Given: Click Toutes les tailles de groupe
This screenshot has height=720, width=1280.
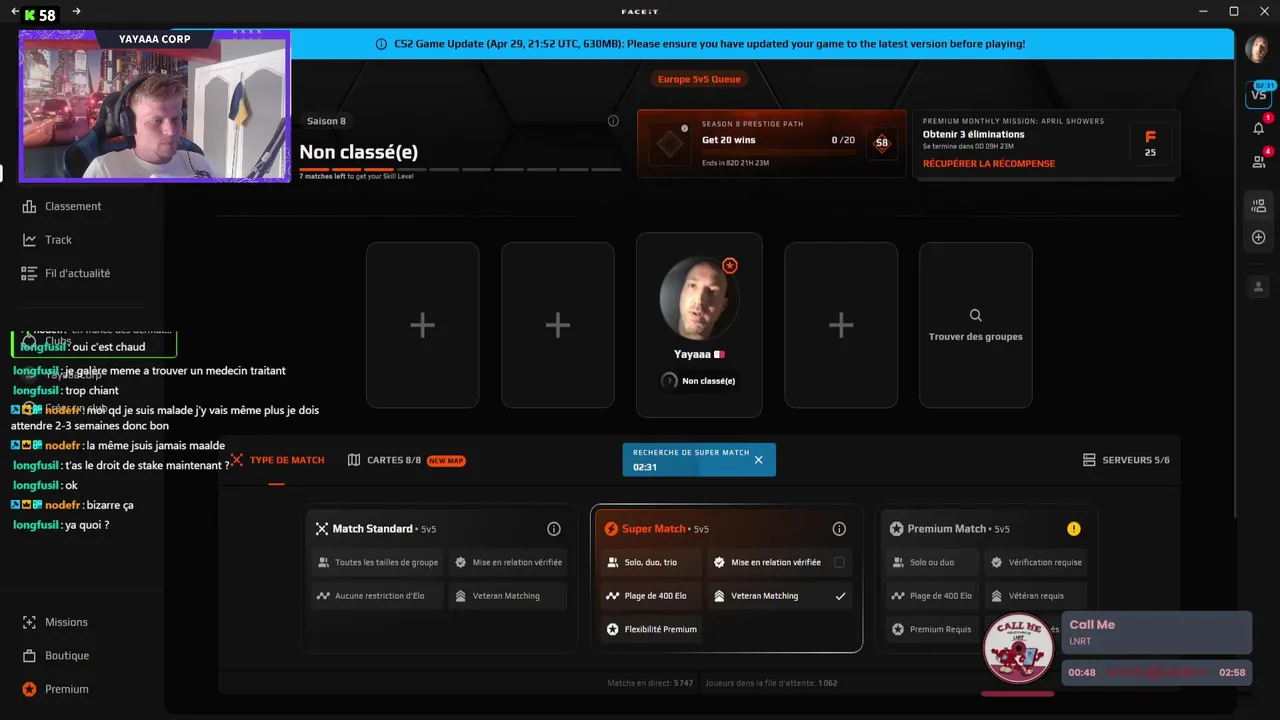Looking at the screenshot, I should (377, 562).
